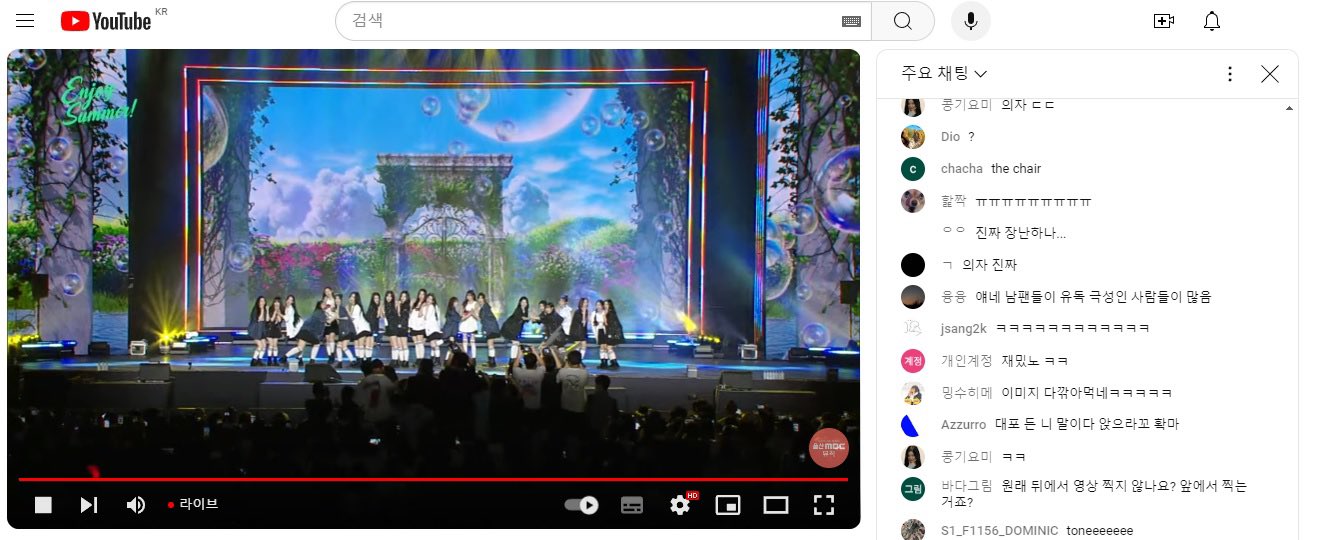Go to YouTube home via logo
Screen dimensions: 1319x540
(105, 21)
